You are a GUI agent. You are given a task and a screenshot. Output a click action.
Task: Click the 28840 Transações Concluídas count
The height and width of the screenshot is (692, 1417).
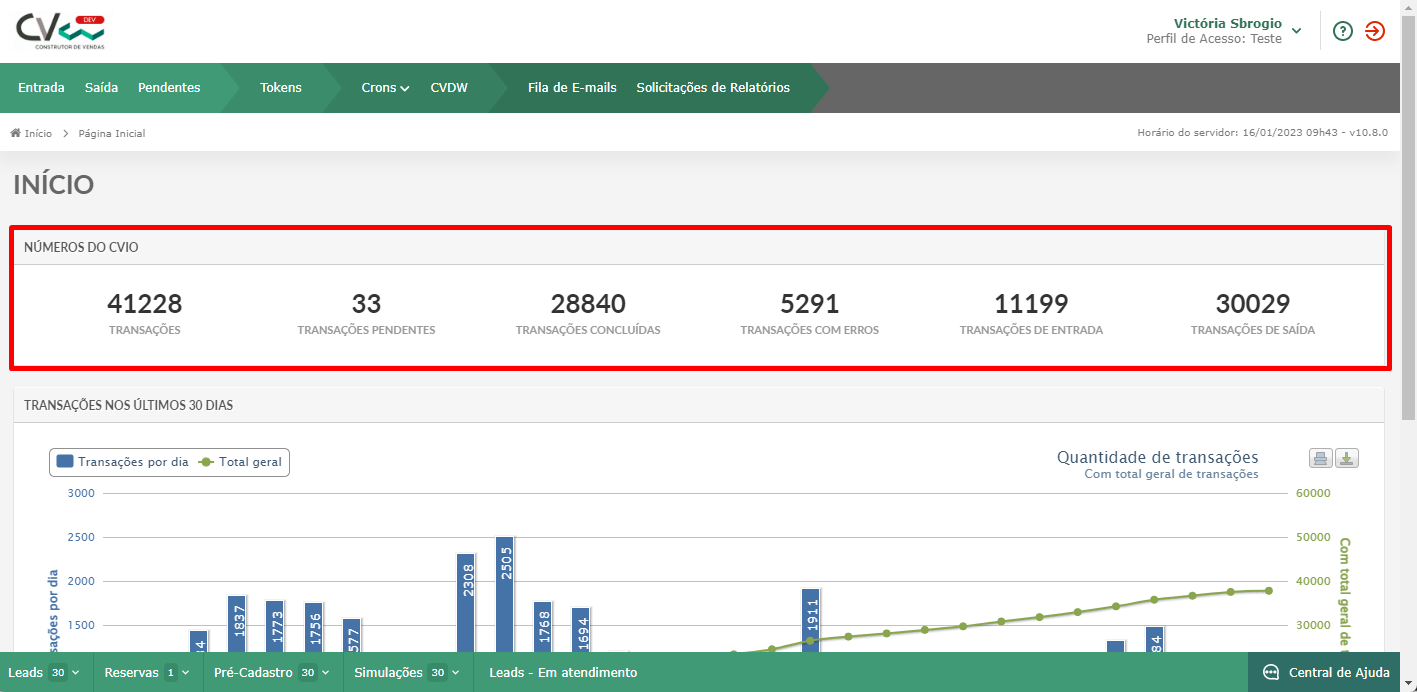(x=588, y=304)
